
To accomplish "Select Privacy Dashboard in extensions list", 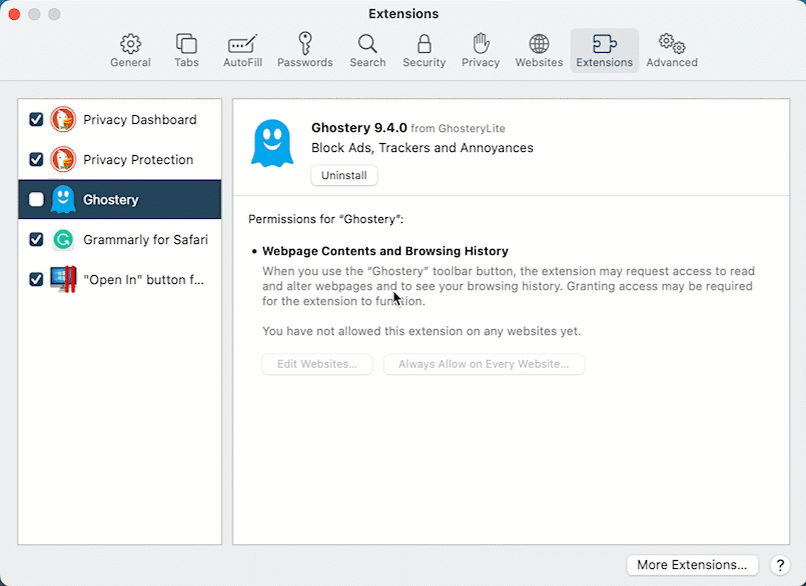I will (x=120, y=119).
